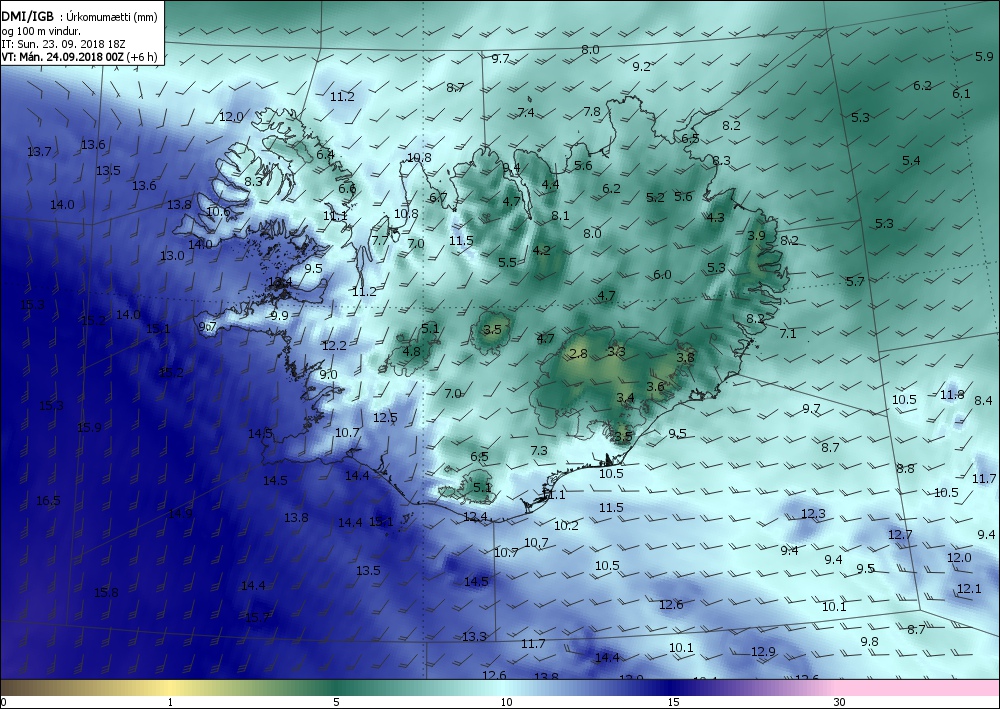Select the 7.7 value in the northwest fjord

tap(380, 240)
